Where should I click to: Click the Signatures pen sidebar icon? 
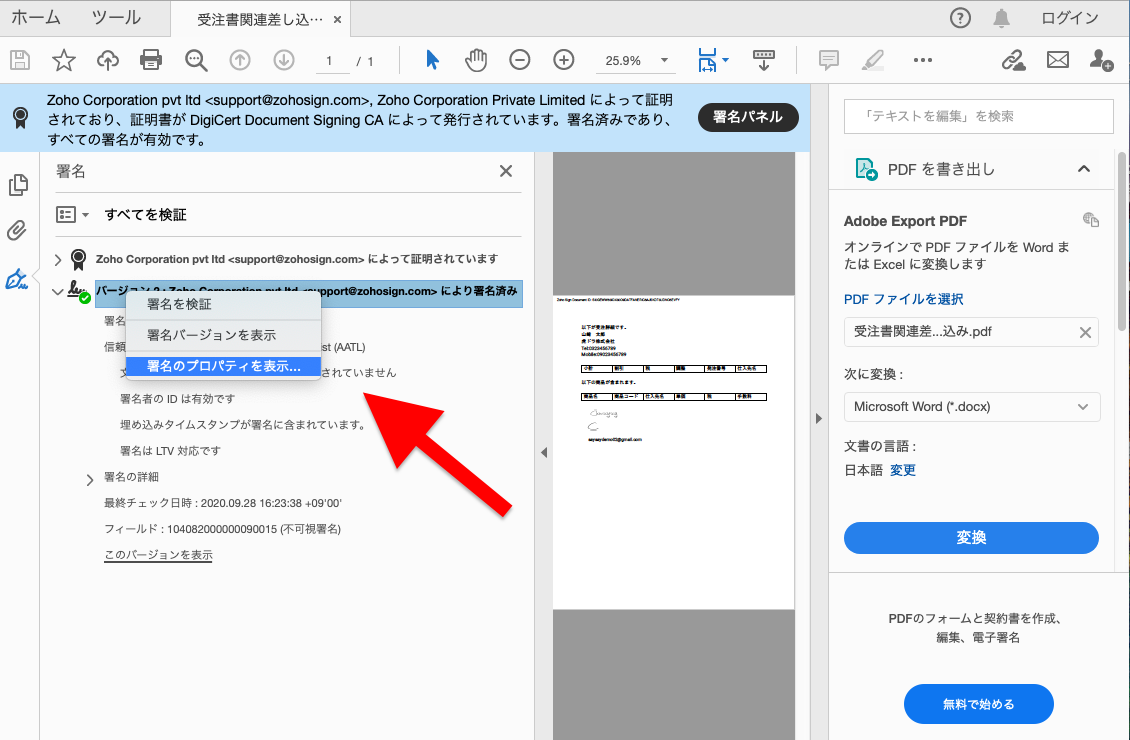coord(16,279)
